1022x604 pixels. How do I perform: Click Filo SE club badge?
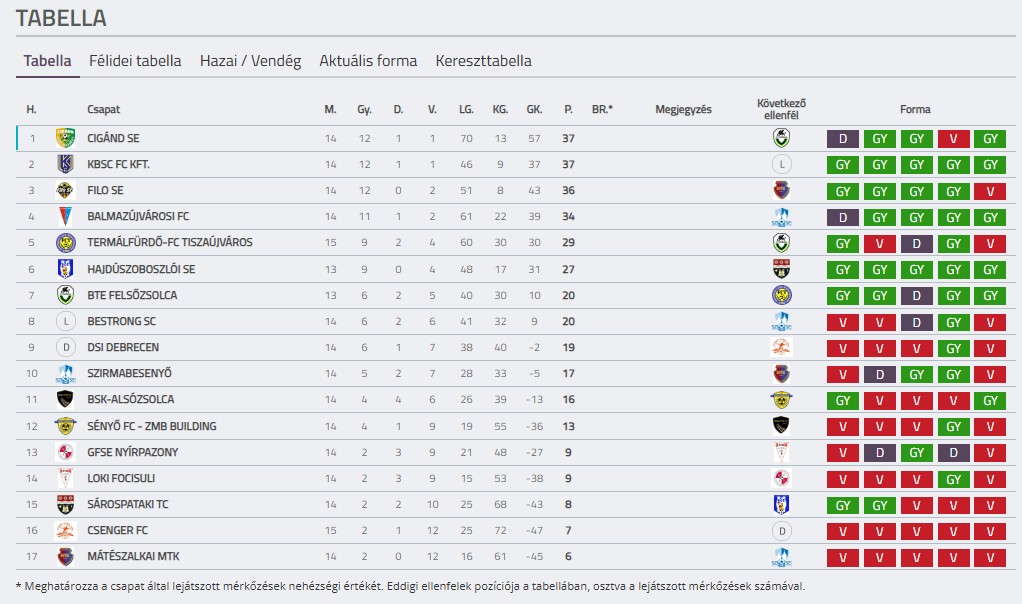pyautogui.click(x=65, y=190)
